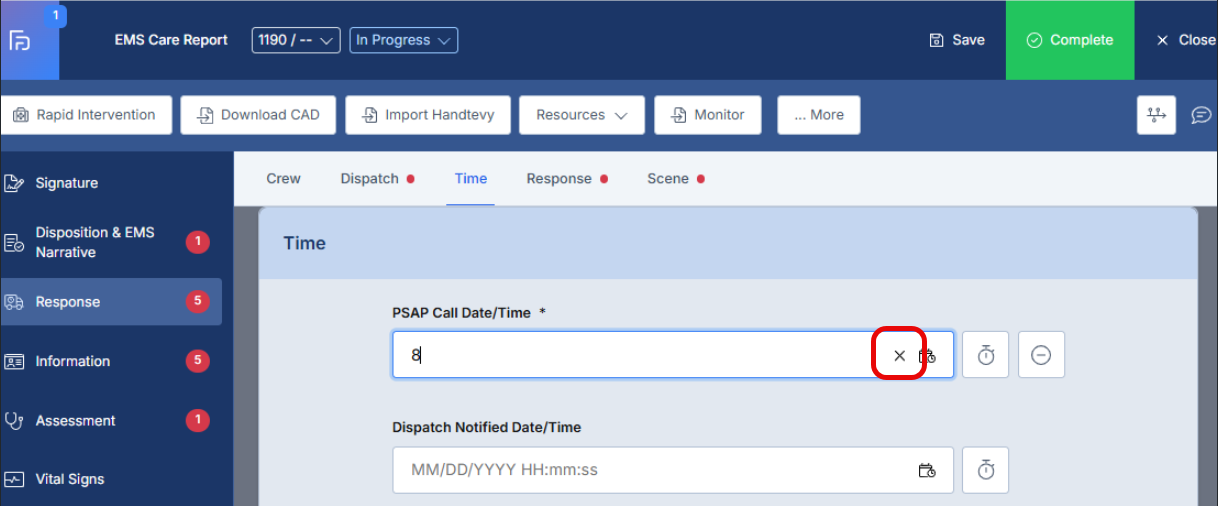Click stopwatch icon for Dispatch Notified time
This screenshot has width=1218, height=506.
pos(985,470)
